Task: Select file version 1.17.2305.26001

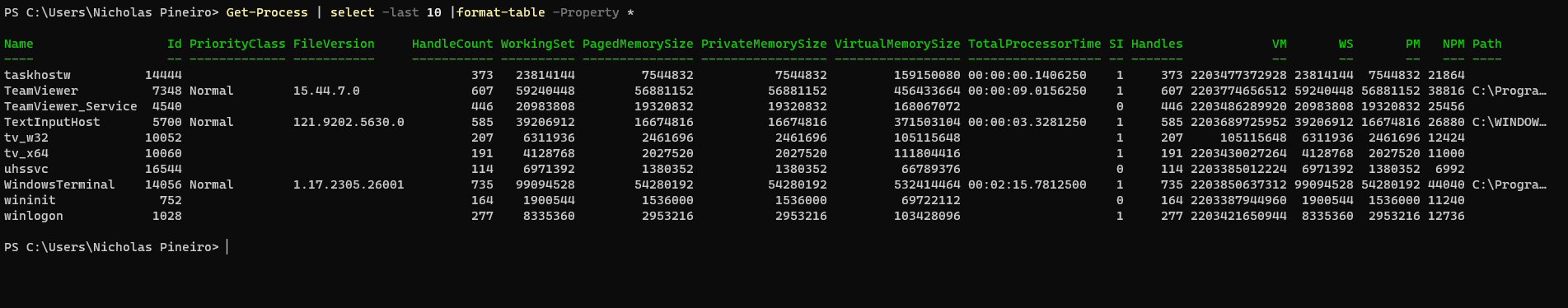Action: click(x=349, y=184)
